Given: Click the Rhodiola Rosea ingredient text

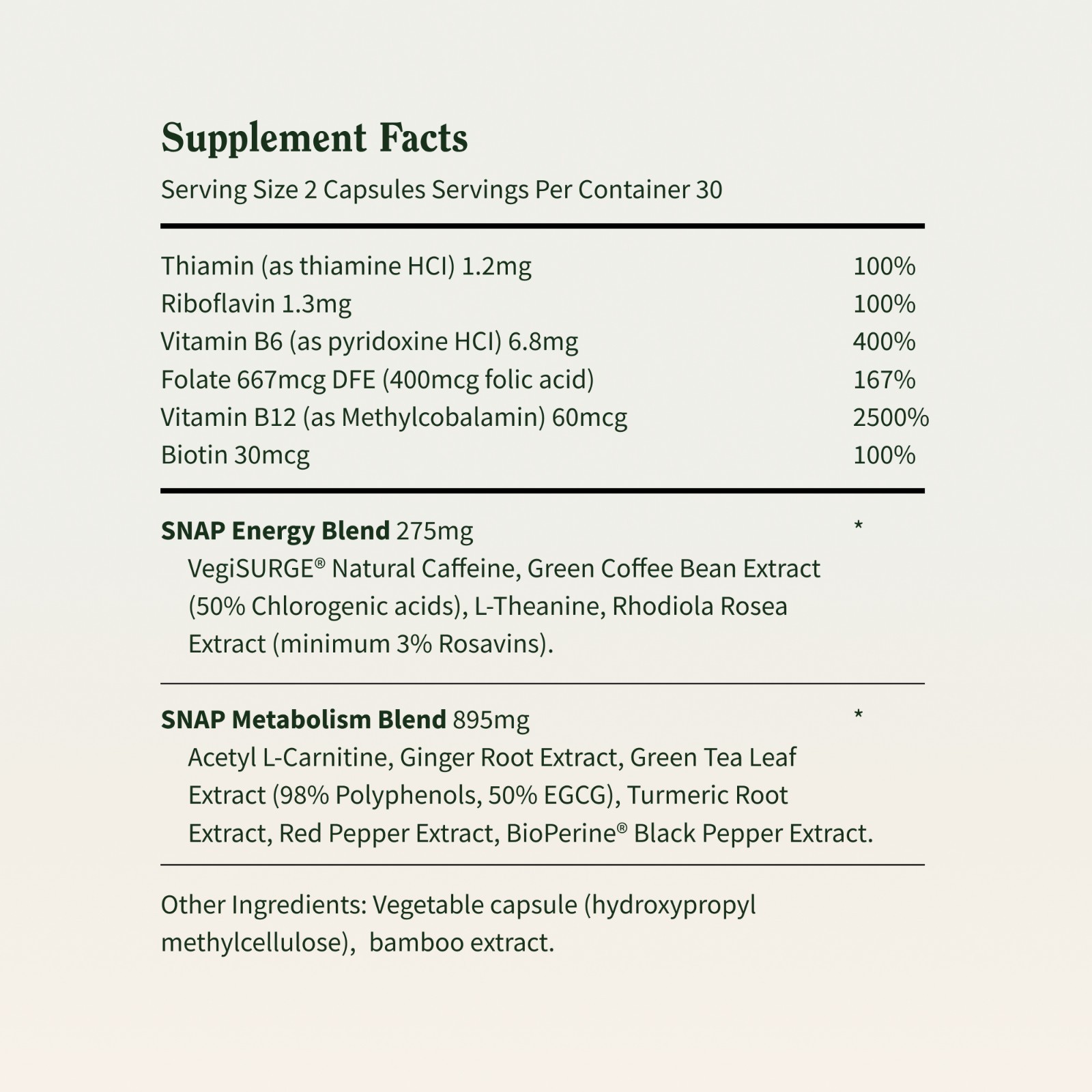Looking at the screenshot, I should pyautogui.click(x=700, y=607).
